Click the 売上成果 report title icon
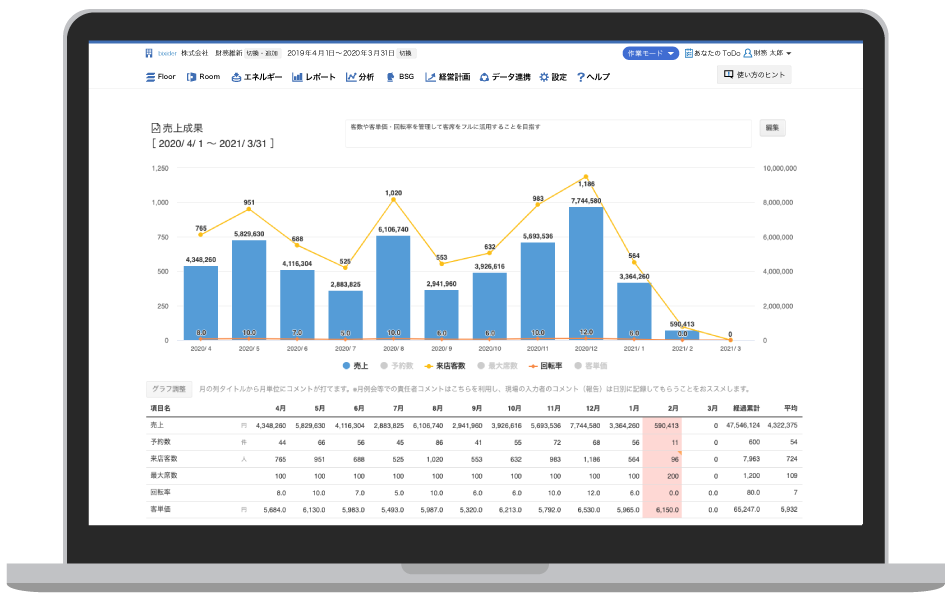The height and width of the screenshot is (600, 950). point(156,128)
